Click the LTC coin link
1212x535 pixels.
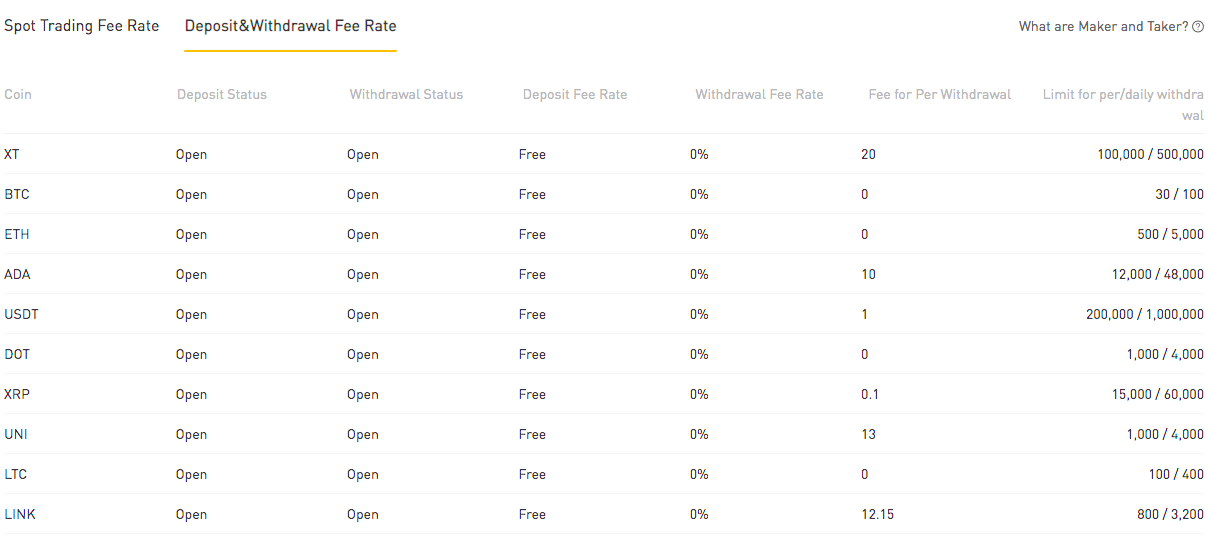(16, 474)
